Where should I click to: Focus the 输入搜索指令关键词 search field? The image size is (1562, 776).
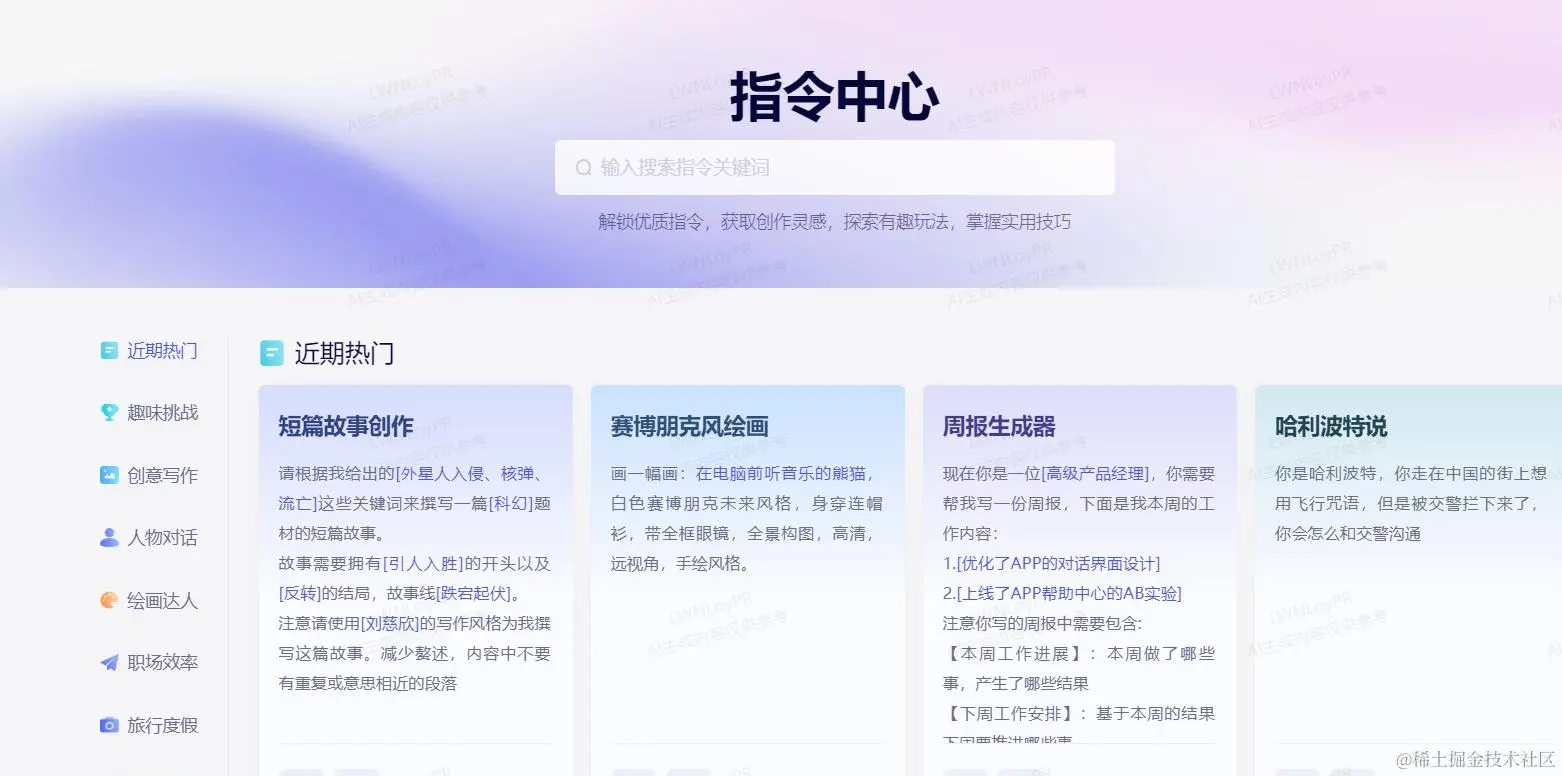pyautogui.click(x=834, y=168)
